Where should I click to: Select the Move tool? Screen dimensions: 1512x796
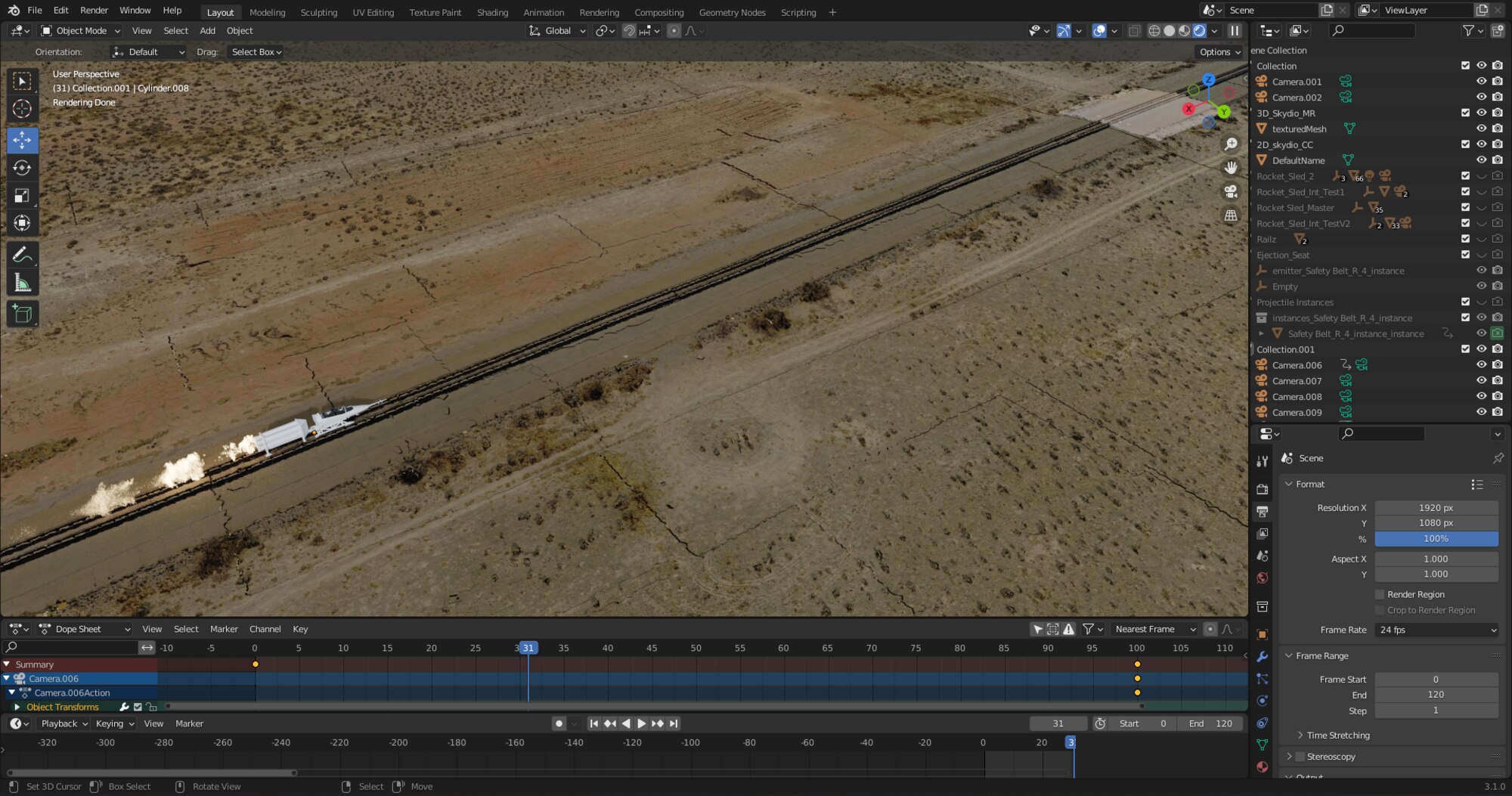[x=22, y=140]
